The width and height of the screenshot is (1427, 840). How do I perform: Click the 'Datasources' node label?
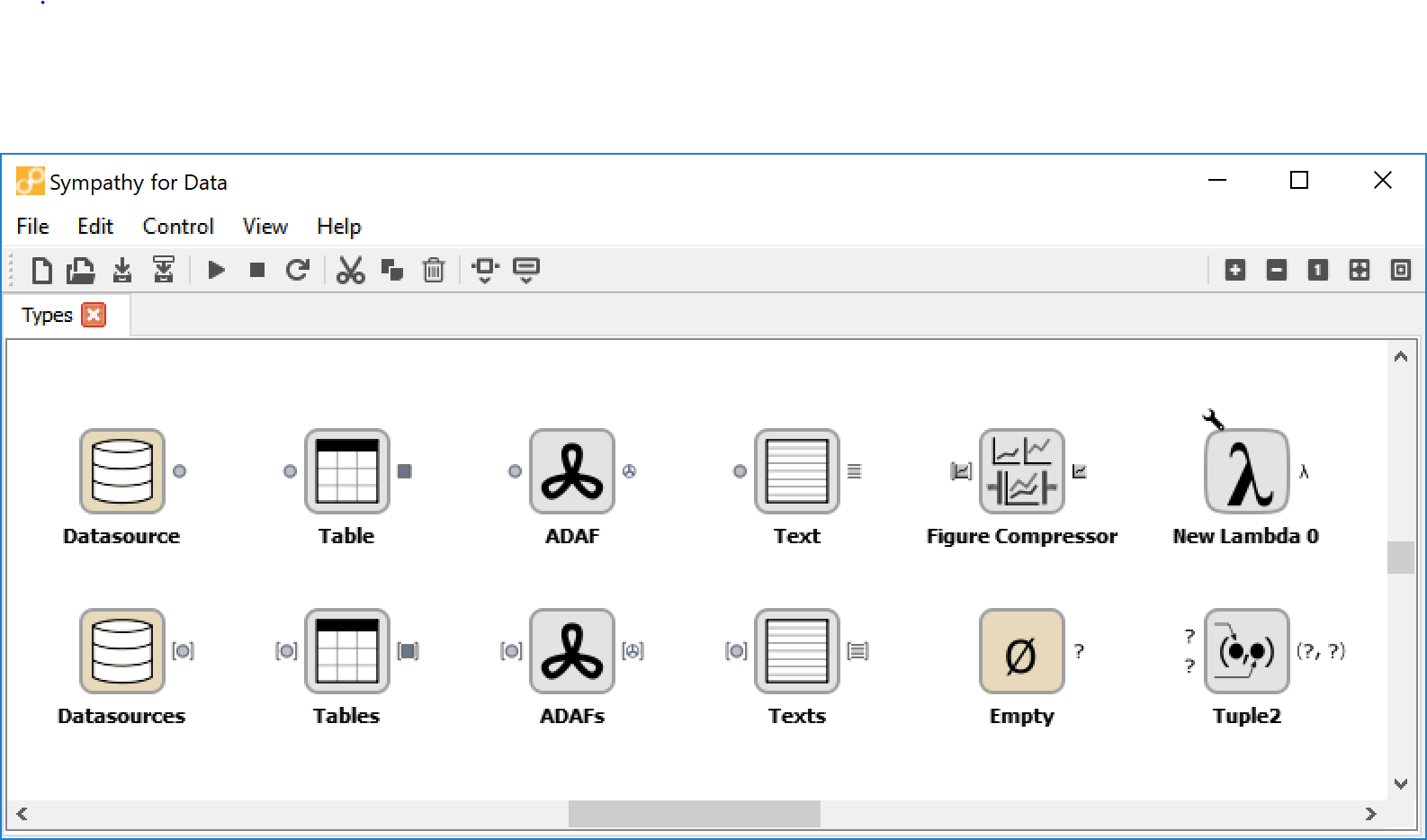tap(121, 716)
